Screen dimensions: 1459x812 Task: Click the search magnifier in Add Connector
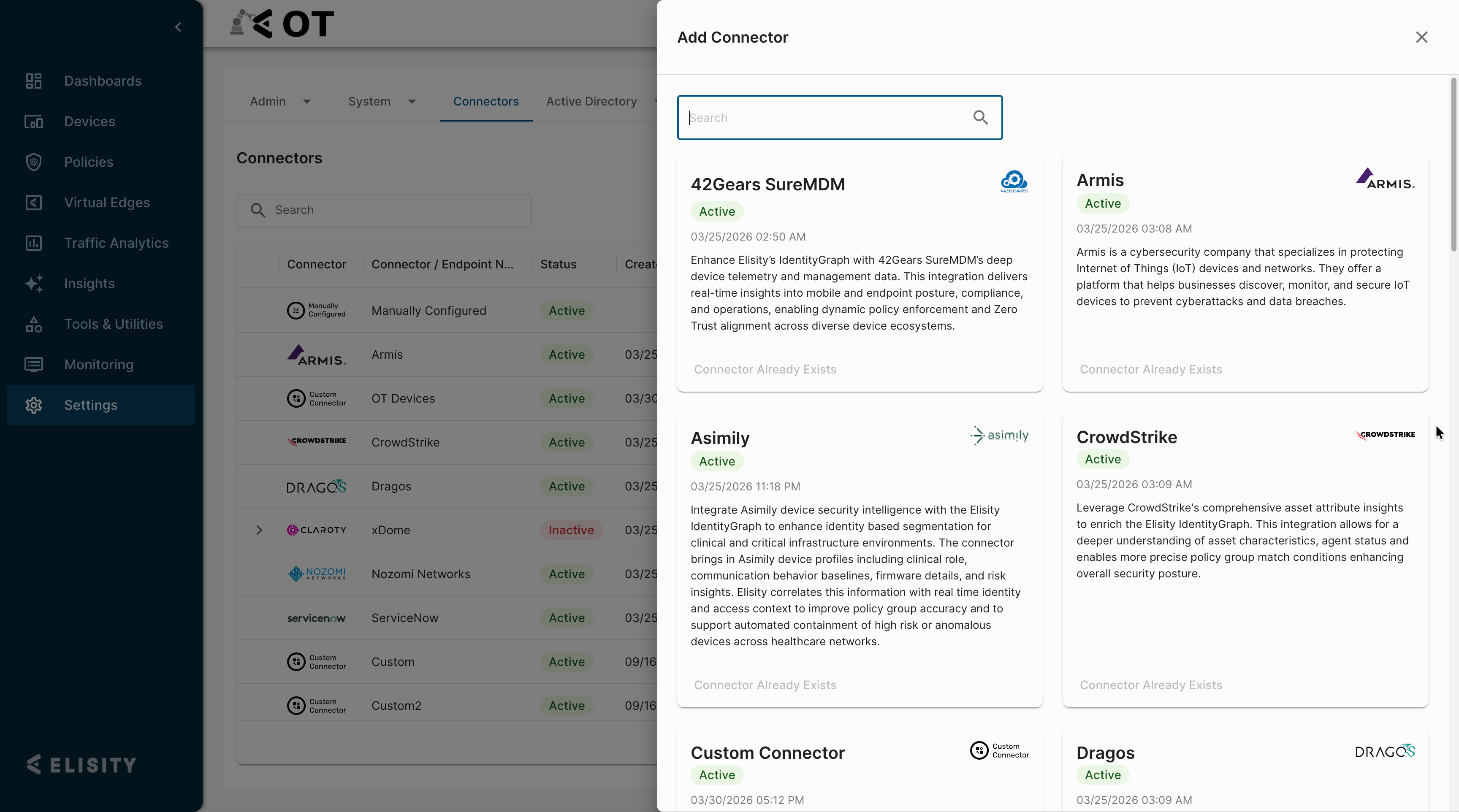pyautogui.click(x=980, y=118)
